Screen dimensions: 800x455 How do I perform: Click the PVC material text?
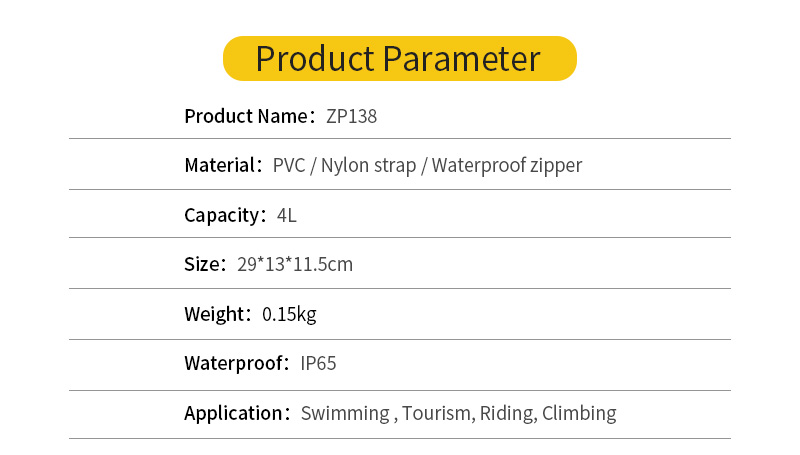pyautogui.click(x=289, y=165)
